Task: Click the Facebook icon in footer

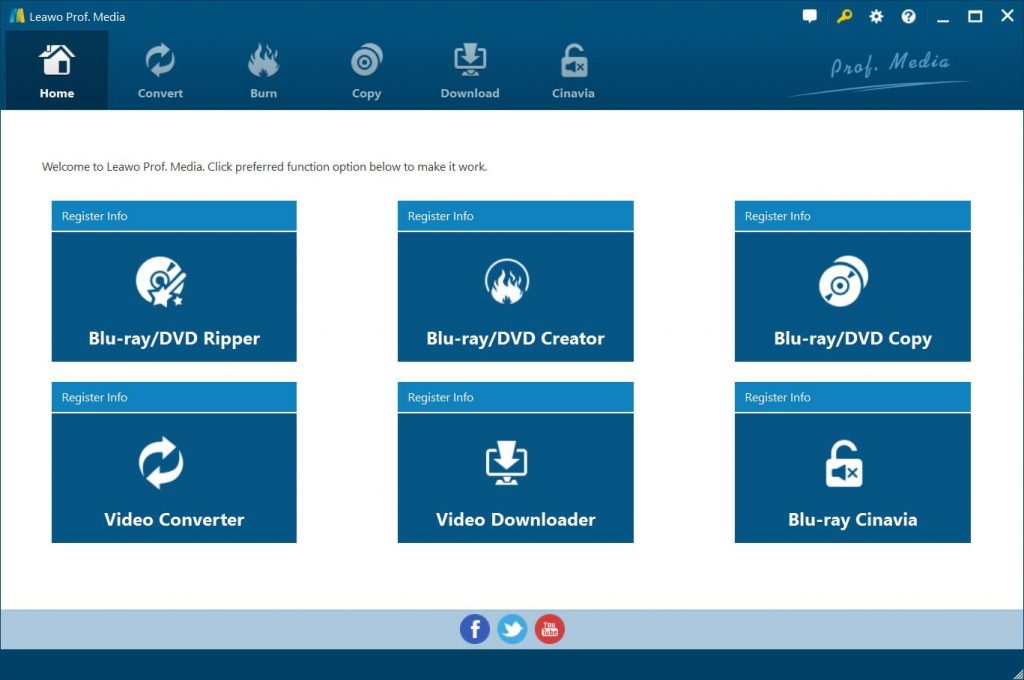Action: [x=475, y=629]
